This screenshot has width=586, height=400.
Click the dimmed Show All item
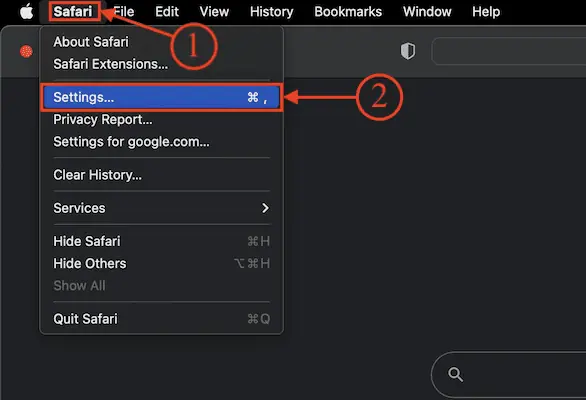tap(161, 286)
